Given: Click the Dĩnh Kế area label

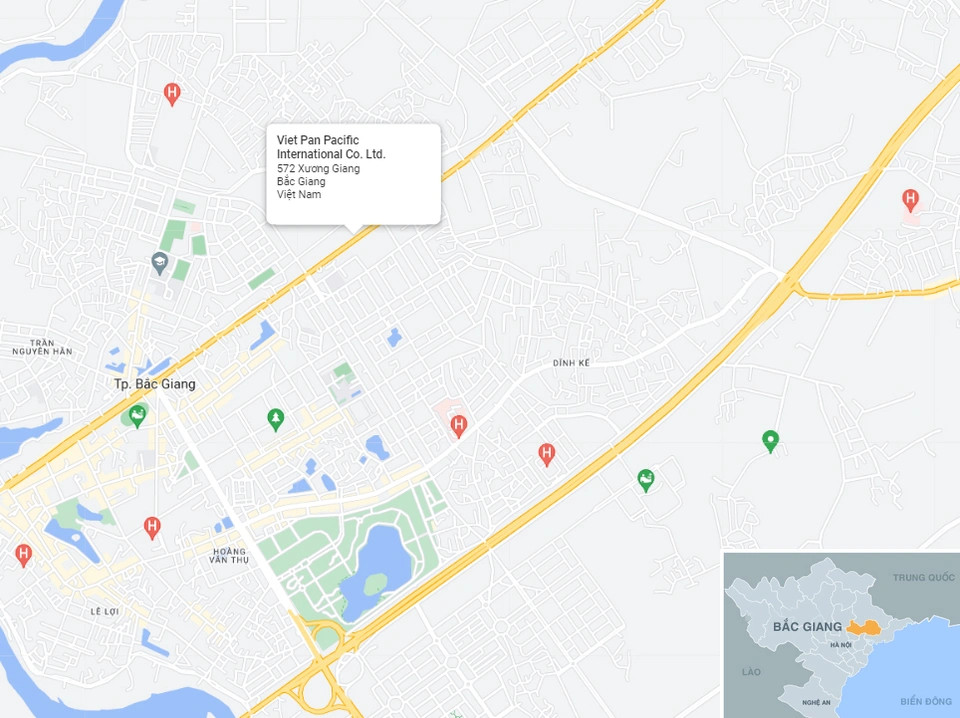Looking at the screenshot, I should pos(571,363).
